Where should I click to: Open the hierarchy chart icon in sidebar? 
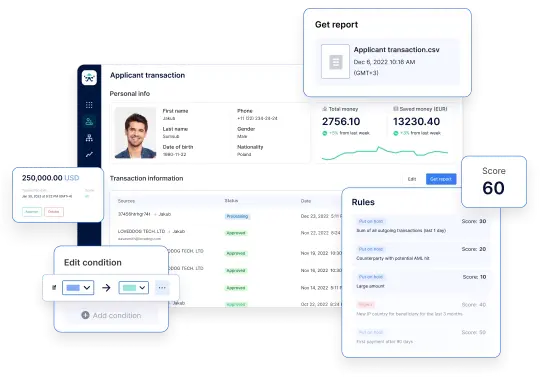pyautogui.click(x=89, y=138)
